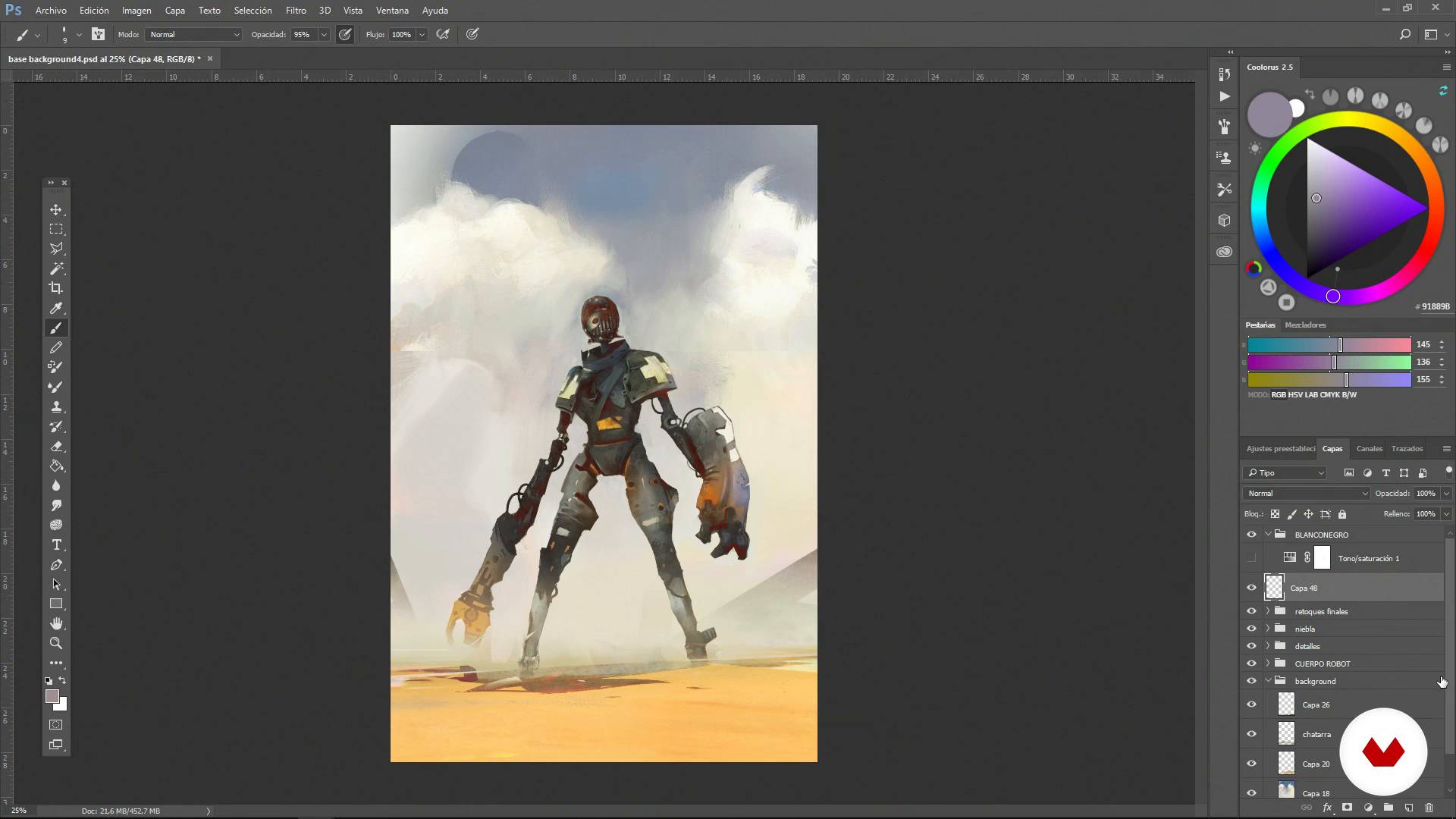Collapse the BLANCONEGRO group
Viewport: 1456px width, 819px height.
(x=1268, y=535)
